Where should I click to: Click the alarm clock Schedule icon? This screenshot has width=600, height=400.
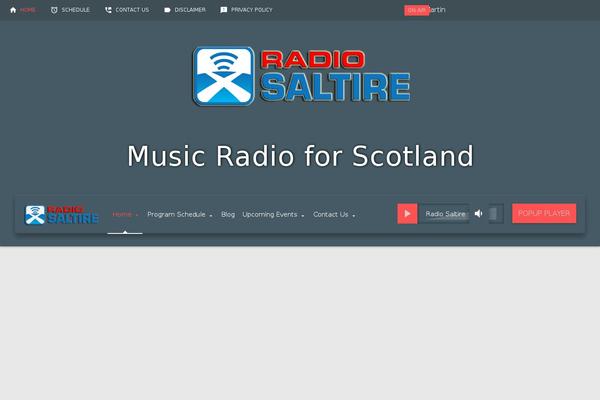54,10
